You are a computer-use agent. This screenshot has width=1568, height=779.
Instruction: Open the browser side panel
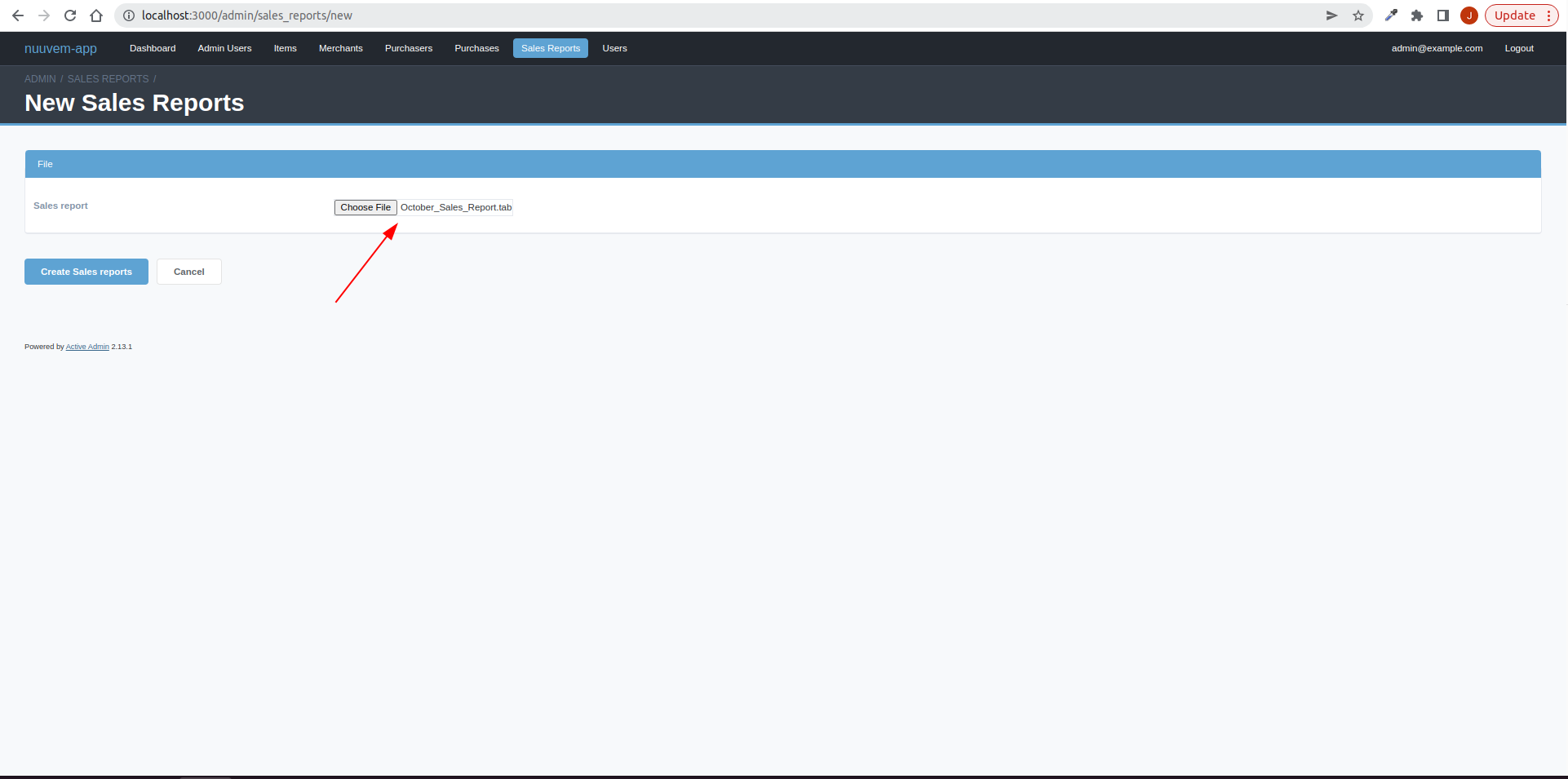coord(1442,15)
